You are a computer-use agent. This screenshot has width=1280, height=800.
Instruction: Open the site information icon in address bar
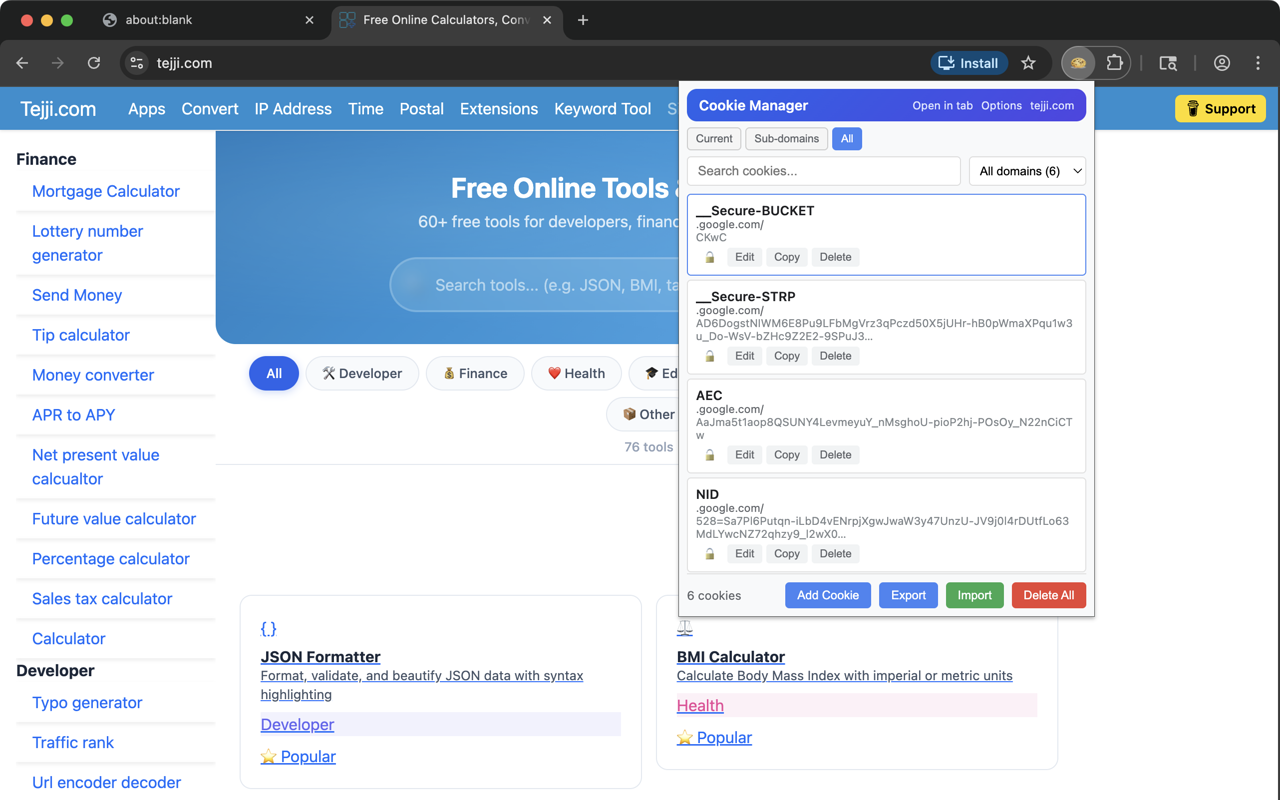tap(137, 63)
